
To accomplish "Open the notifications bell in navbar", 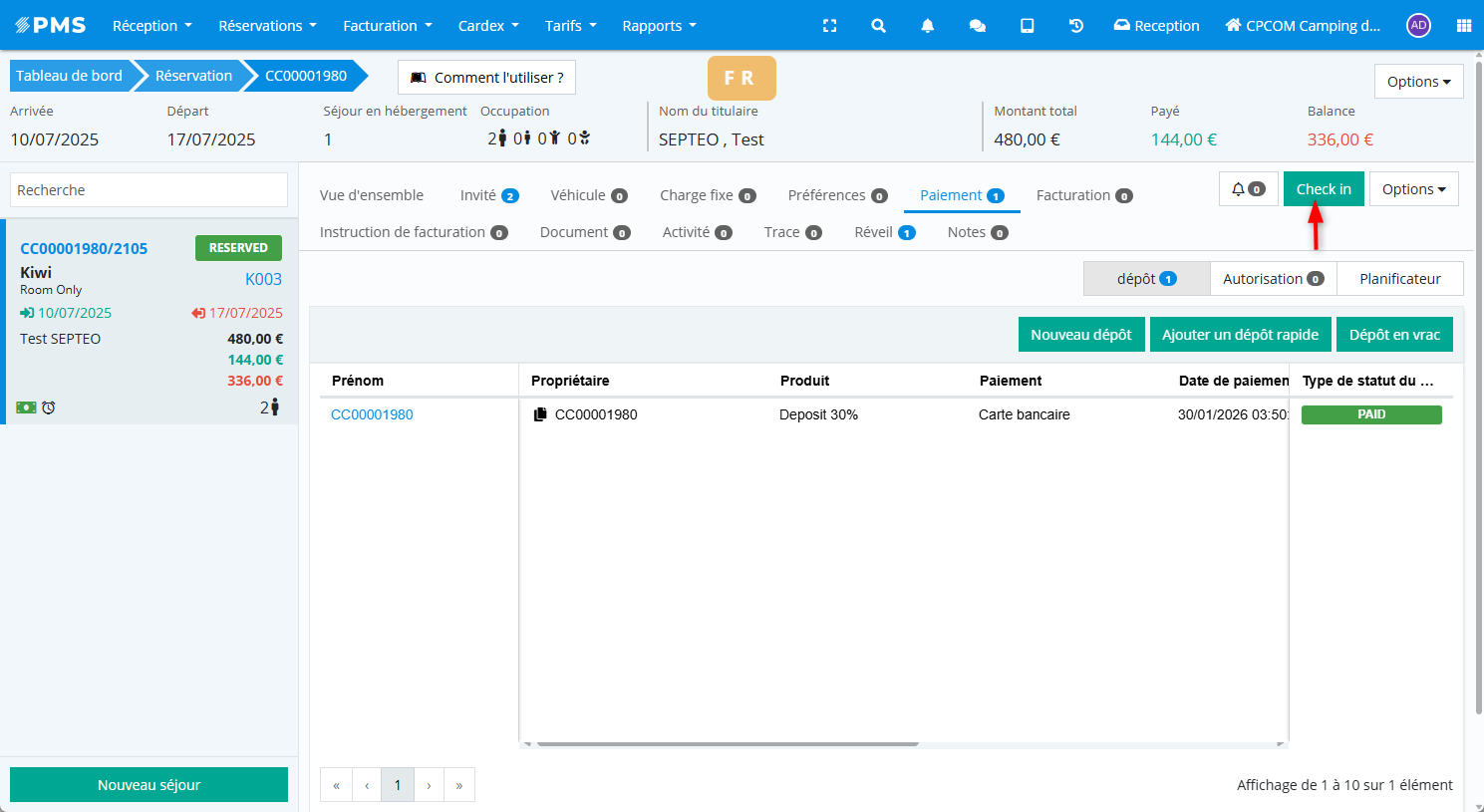I will point(927,26).
